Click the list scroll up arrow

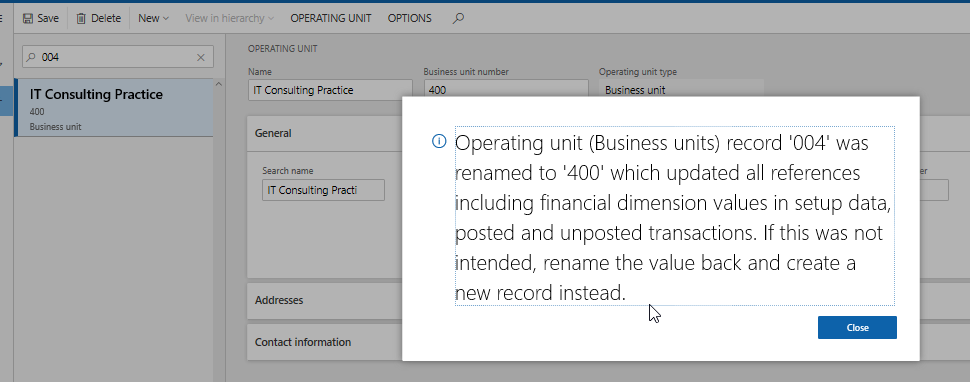218,85
